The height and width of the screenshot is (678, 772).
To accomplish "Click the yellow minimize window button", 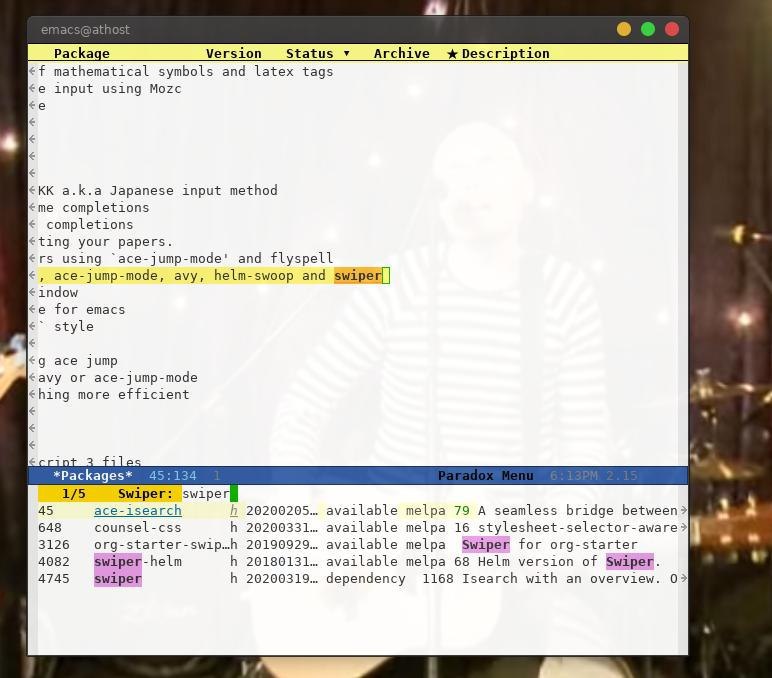I will (624, 30).
